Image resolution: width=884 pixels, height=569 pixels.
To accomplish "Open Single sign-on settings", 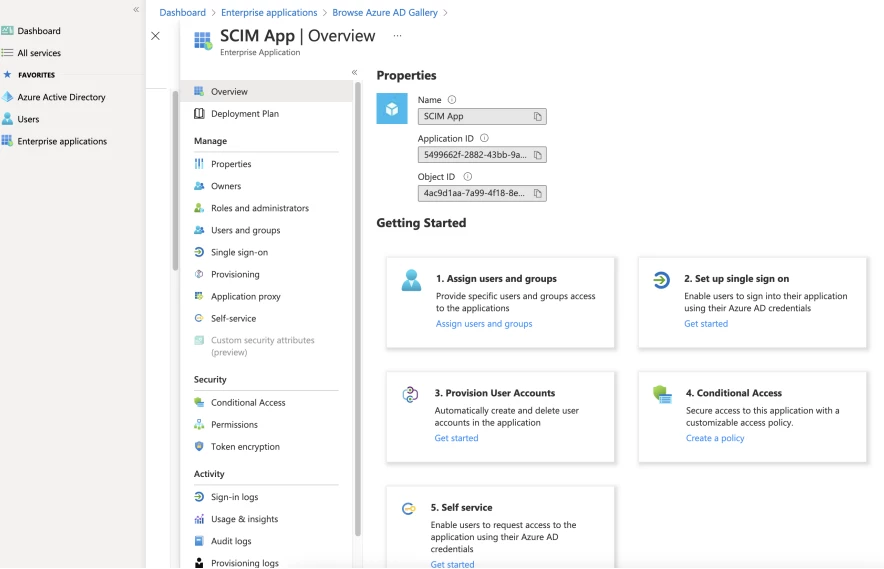I will (239, 252).
